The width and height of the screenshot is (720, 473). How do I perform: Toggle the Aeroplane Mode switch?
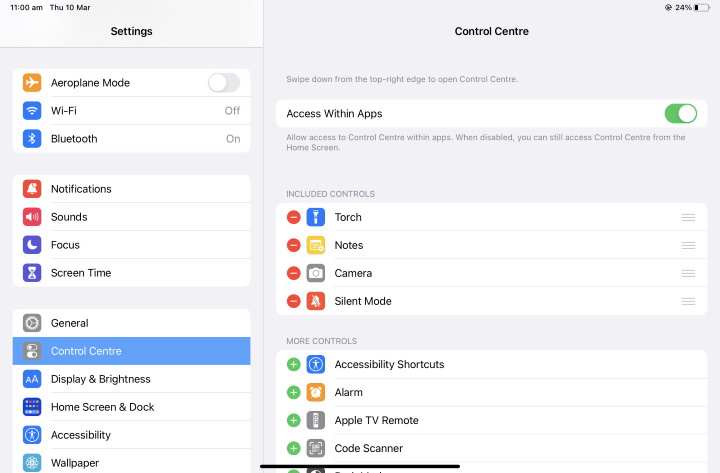tap(224, 83)
